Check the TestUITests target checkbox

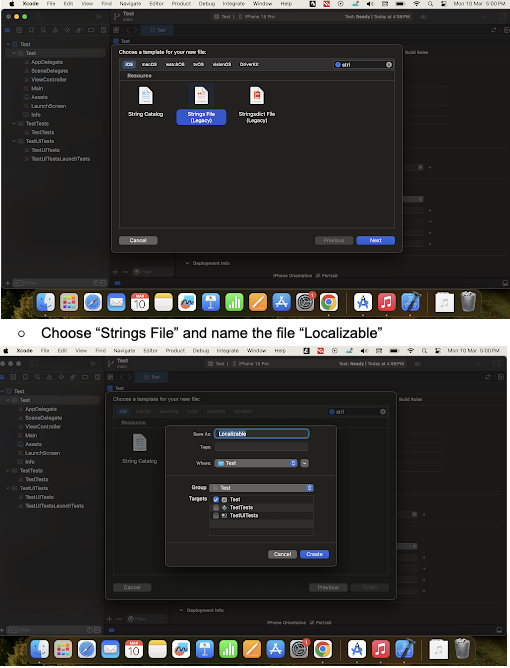[x=216, y=515]
